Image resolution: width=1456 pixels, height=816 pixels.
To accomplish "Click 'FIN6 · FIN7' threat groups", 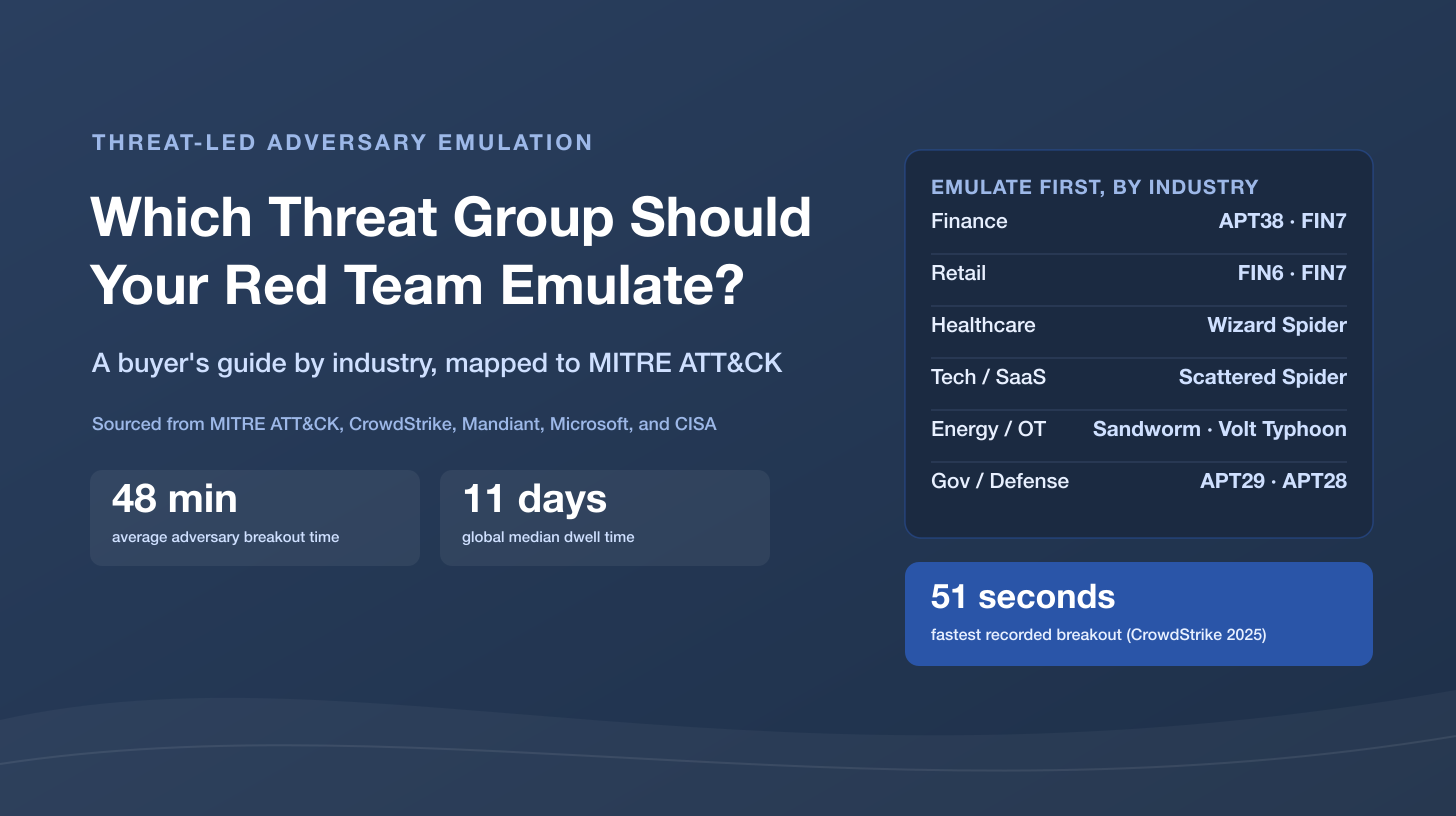I will [1292, 273].
